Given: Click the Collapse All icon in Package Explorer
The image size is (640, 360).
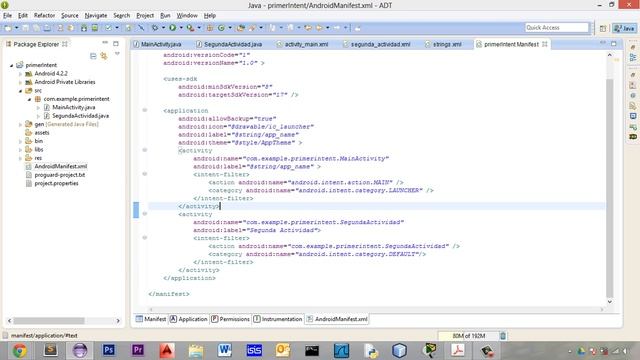Looking at the screenshot, I should (93, 56).
